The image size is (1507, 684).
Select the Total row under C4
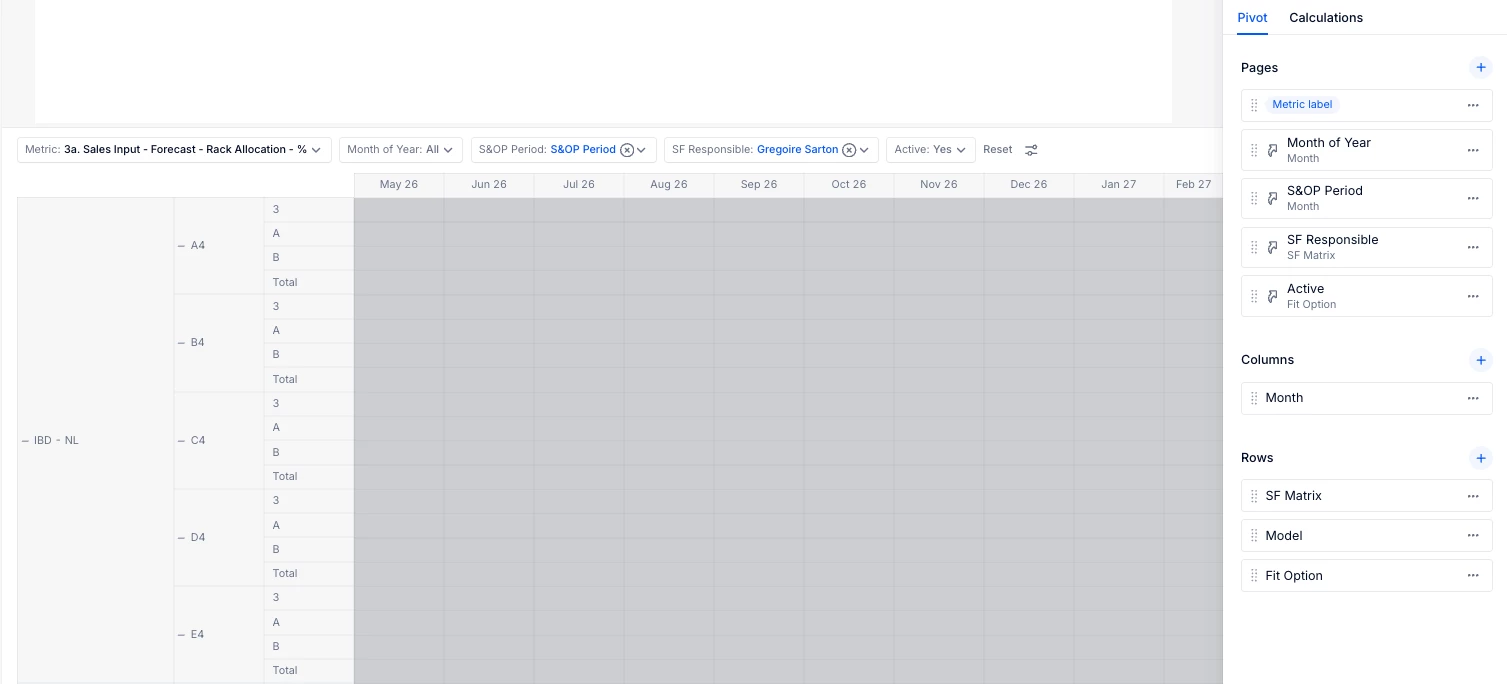(309, 477)
